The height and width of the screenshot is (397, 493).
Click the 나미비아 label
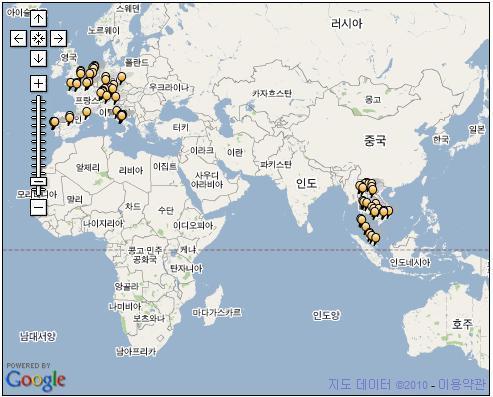[x=125, y=306]
